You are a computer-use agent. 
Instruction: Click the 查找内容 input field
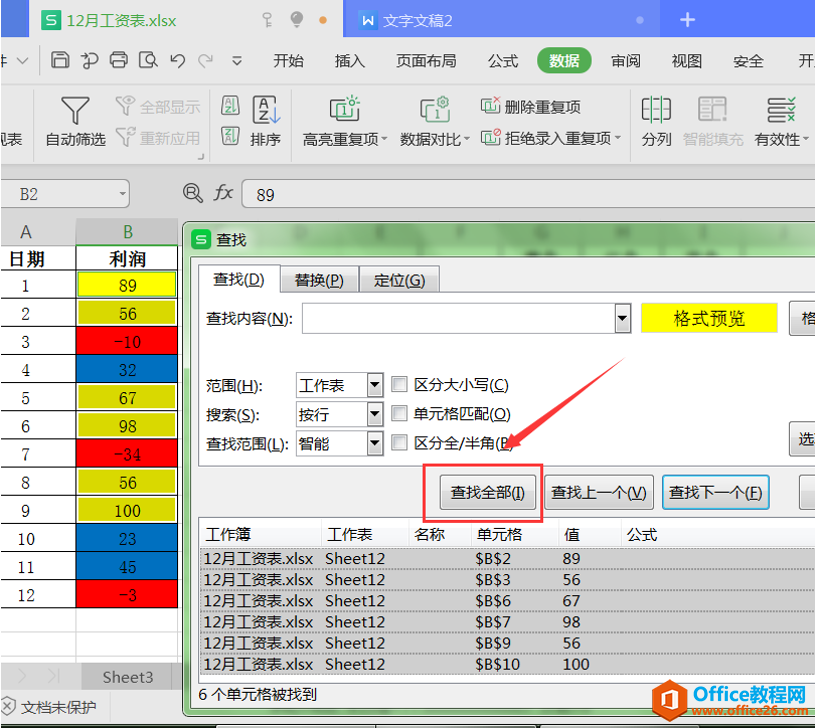[458, 317]
